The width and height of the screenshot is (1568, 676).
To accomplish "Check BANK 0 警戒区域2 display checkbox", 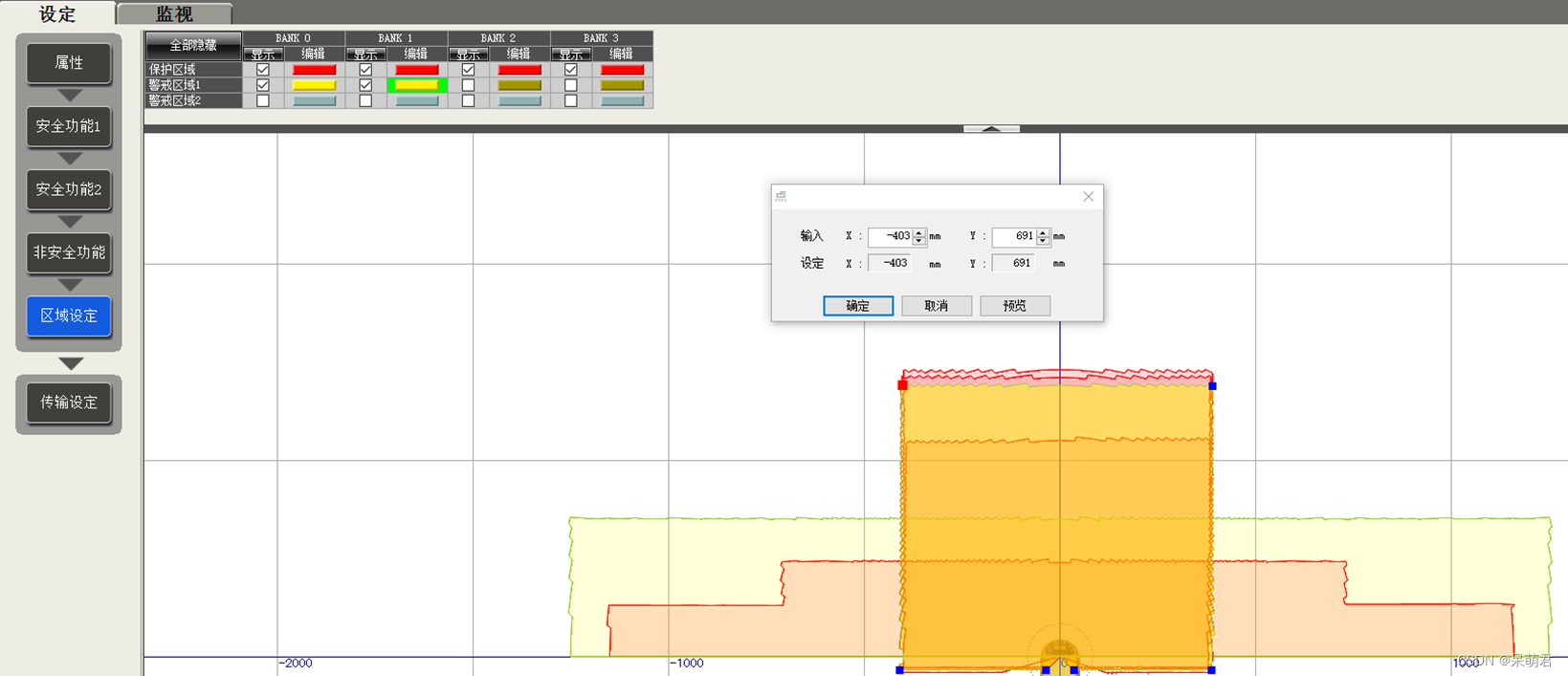I will click(x=263, y=100).
